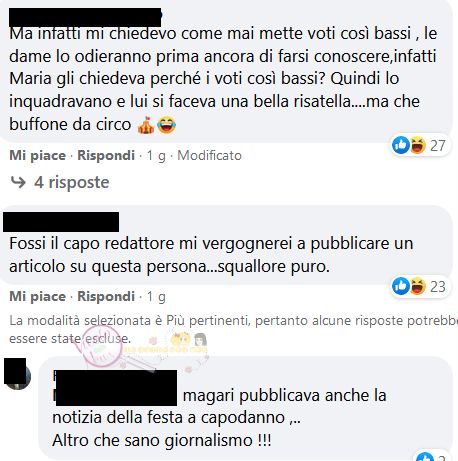458x461 pixels.
Task: Click the reply arrow icon beside '4 risposte'
Action: tap(18, 182)
